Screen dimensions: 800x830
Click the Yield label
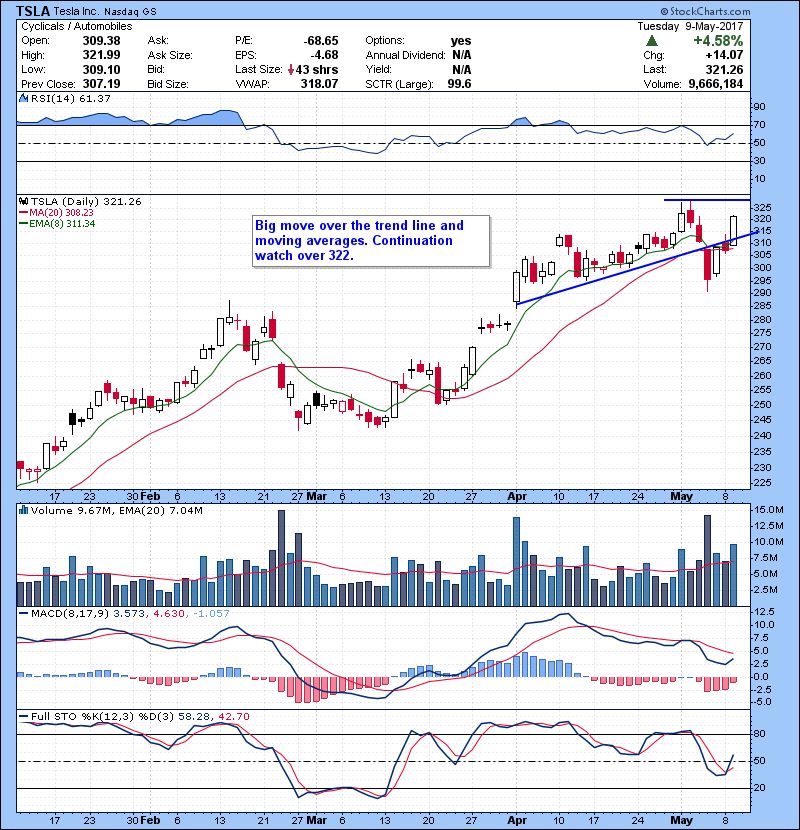tap(379, 69)
